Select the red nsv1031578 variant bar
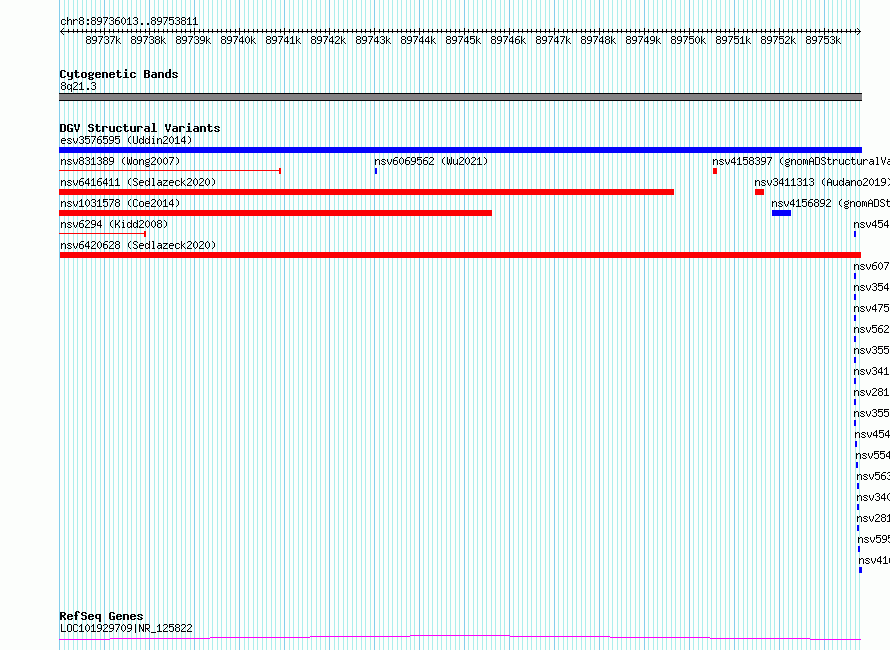The height and width of the screenshot is (650, 890). pos(275,213)
